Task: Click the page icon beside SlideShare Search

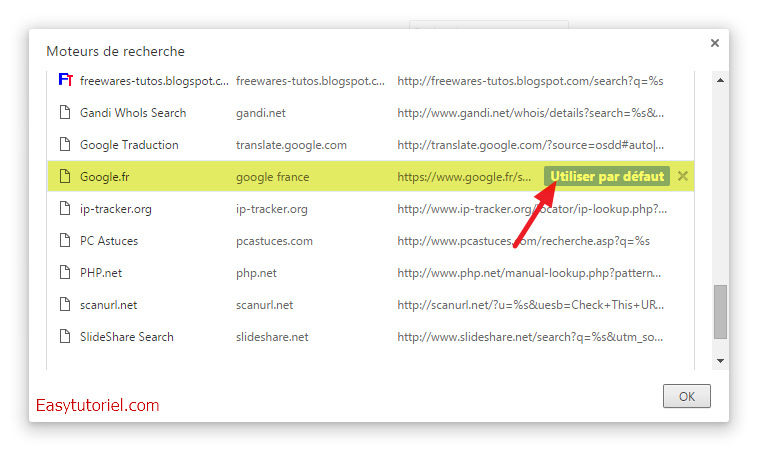Action: click(65, 336)
